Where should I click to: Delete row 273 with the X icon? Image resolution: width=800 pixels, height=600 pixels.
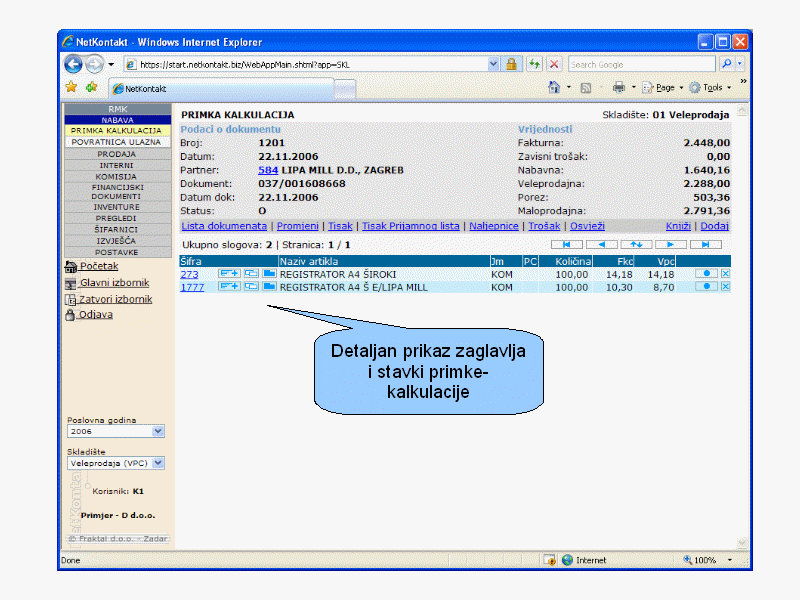(x=726, y=273)
